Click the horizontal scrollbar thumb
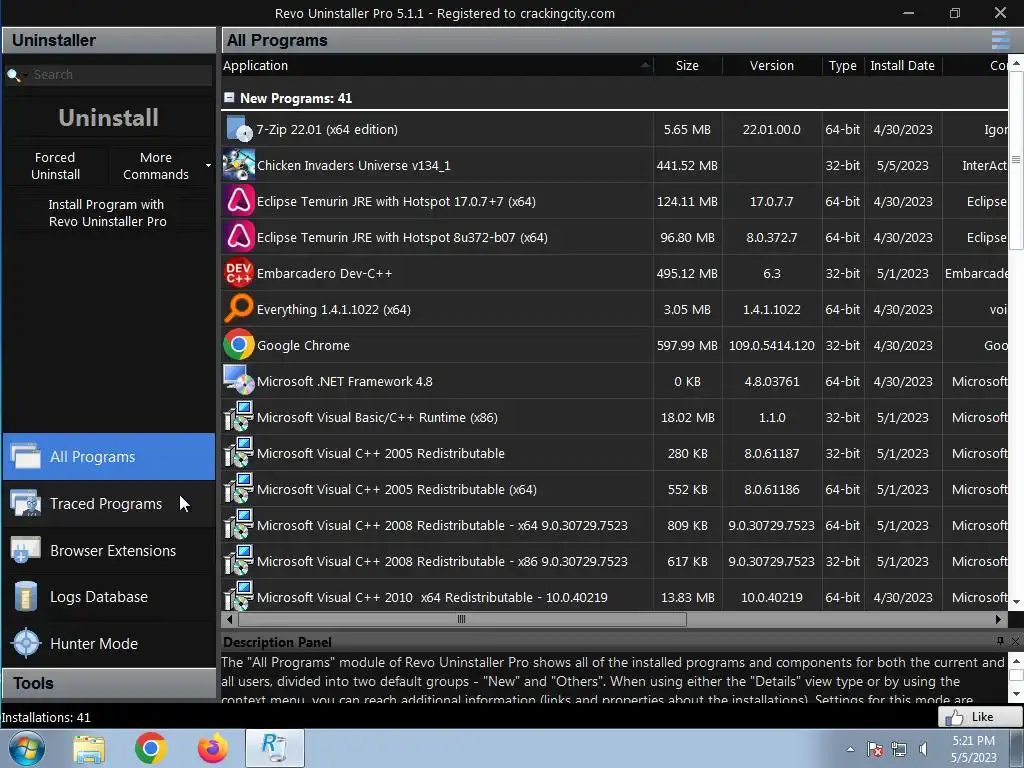1024x768 pixels. click(462, 619)
